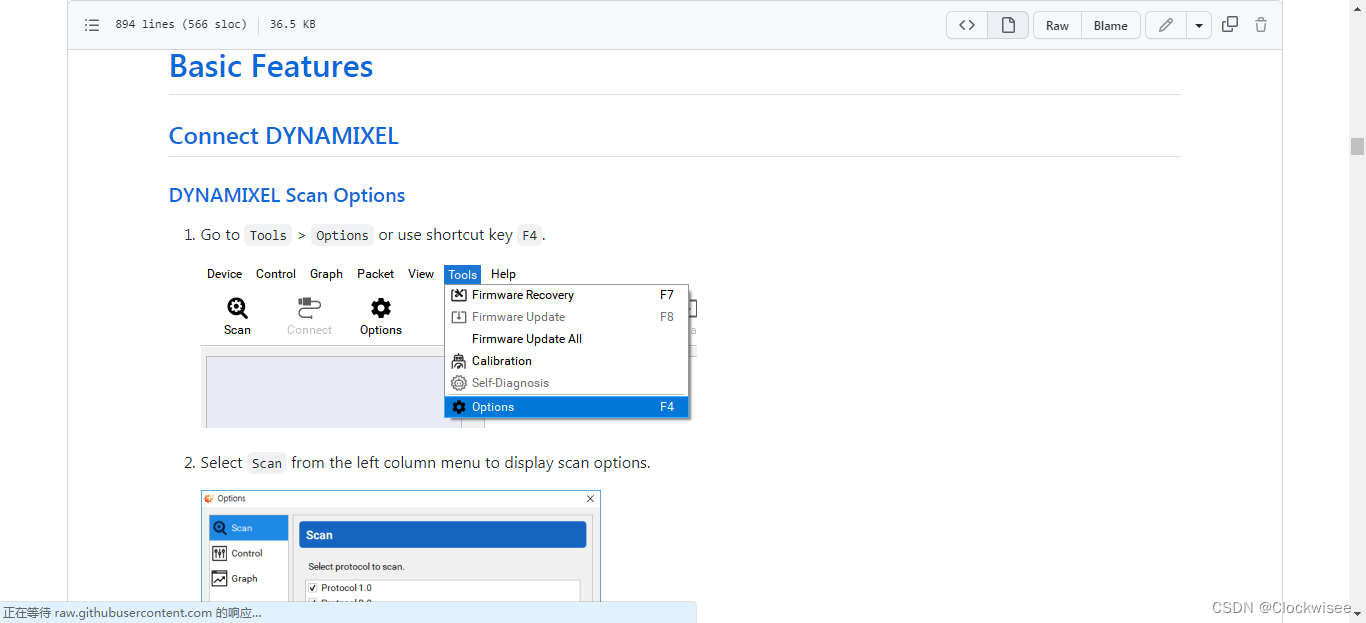
Task: Open the file outline list icon
Action: (x=92, y=24)
